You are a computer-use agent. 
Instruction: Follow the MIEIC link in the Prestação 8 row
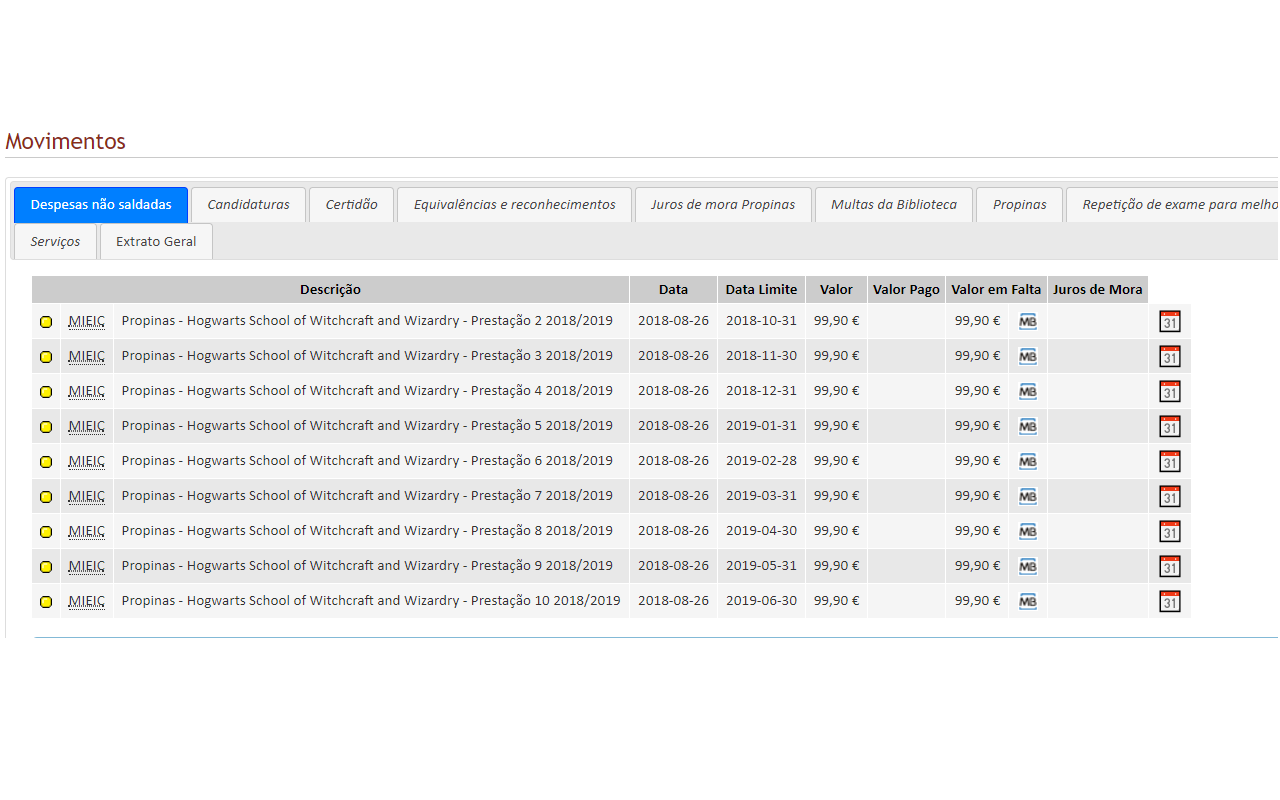pos(87,531)
